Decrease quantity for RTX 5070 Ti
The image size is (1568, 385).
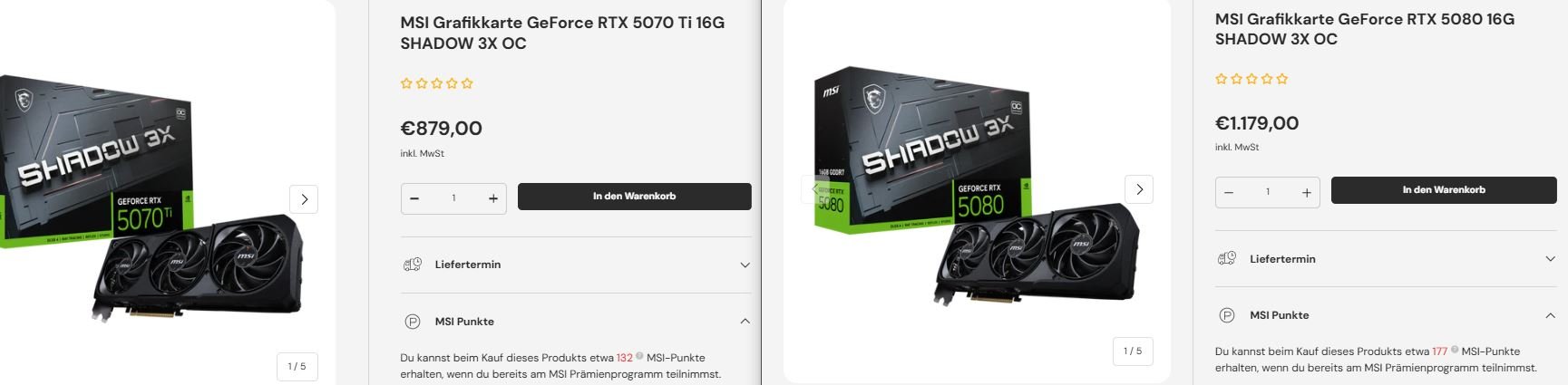[x=414, y=198]
